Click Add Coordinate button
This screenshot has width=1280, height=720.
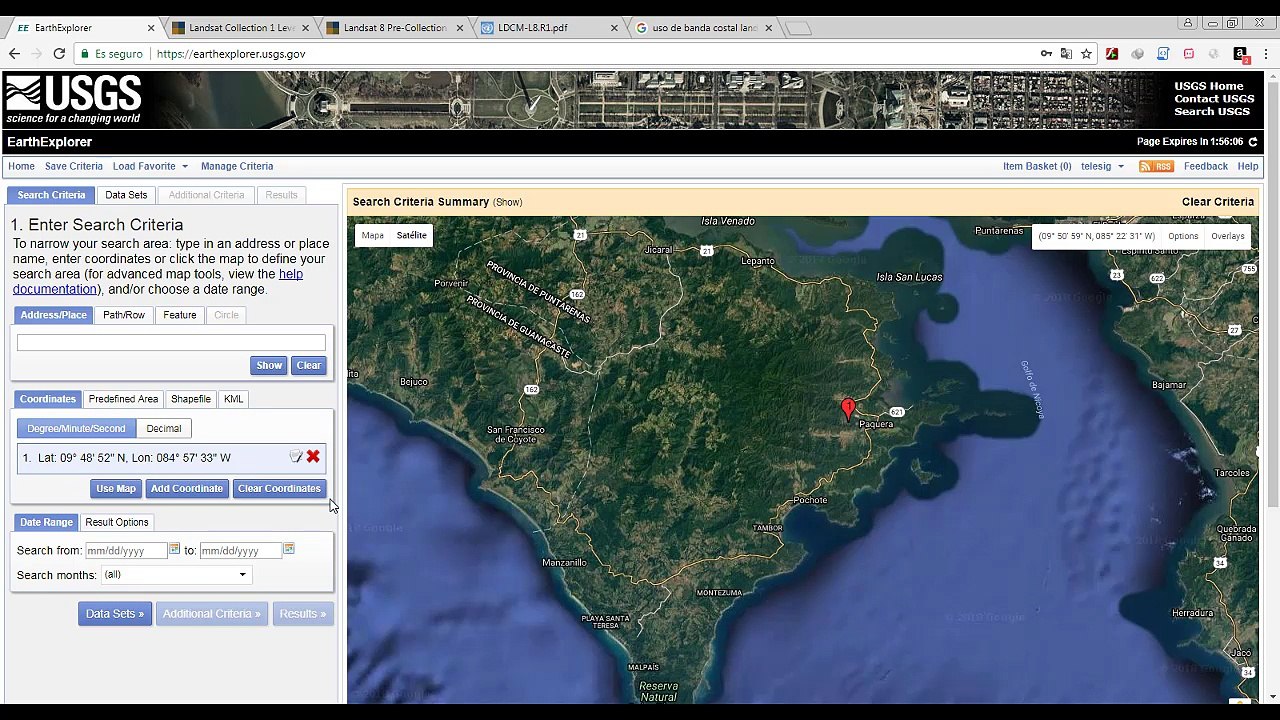(187, 489)
